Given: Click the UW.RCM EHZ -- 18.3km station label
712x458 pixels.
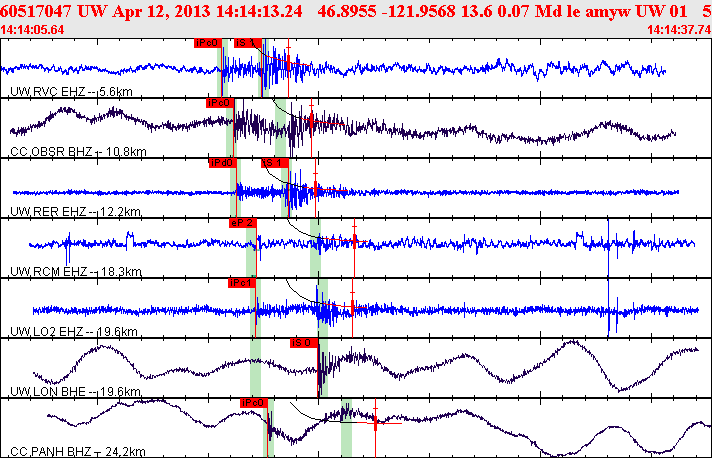Looking at the screenshot, I should [x=76, y=271].
